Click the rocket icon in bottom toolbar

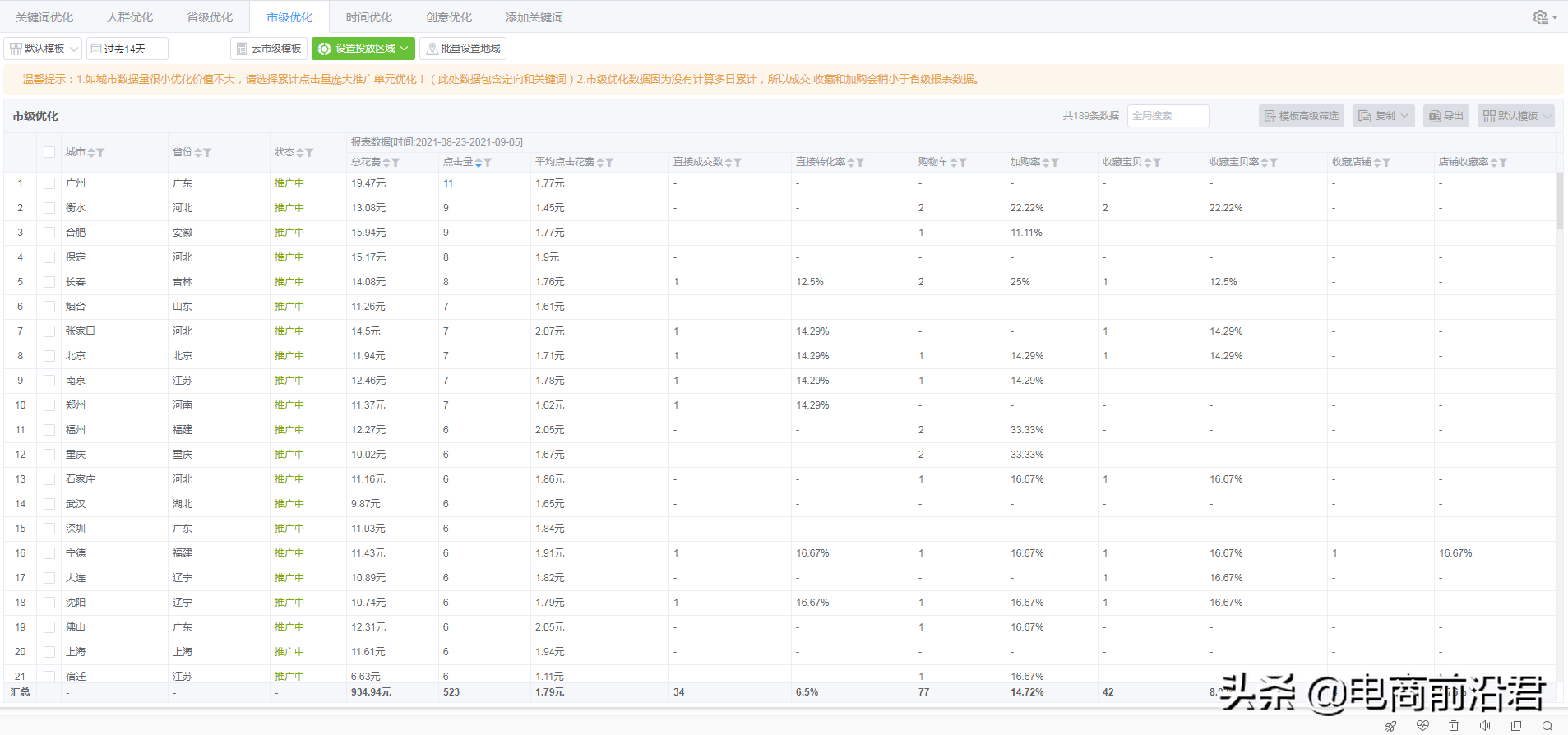[x=1390, y=726]
